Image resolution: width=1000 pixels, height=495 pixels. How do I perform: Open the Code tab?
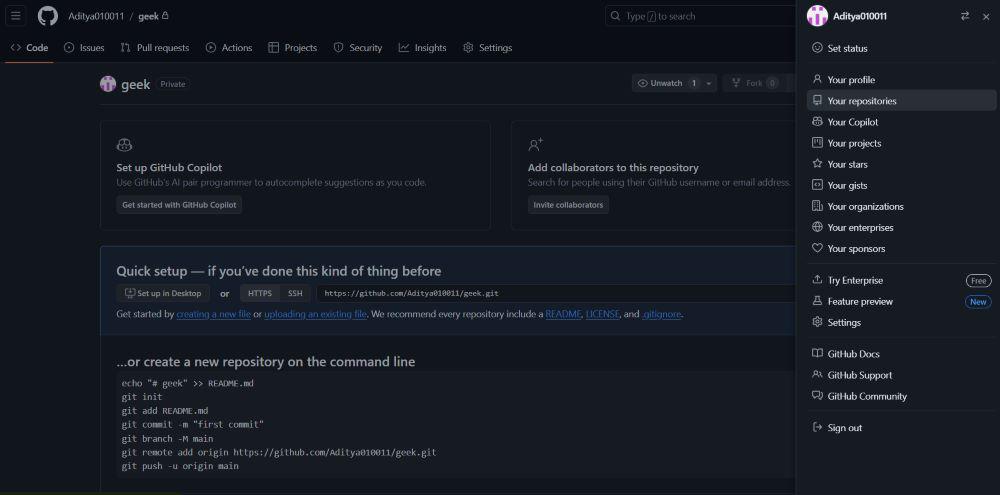(x=29, y=48)
